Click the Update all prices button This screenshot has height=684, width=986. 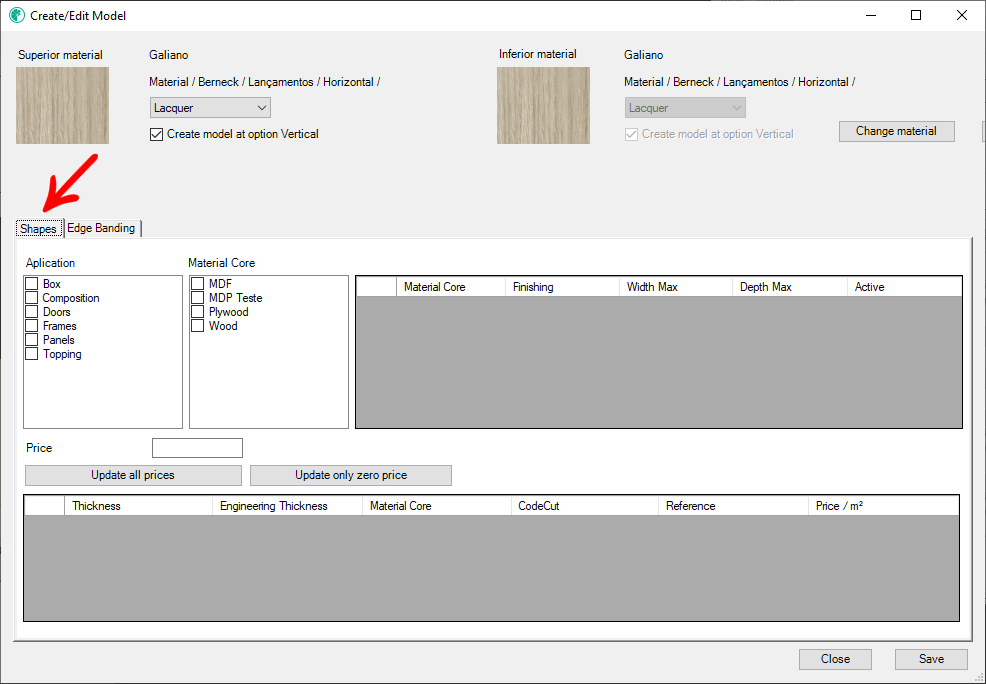(133, 475)
